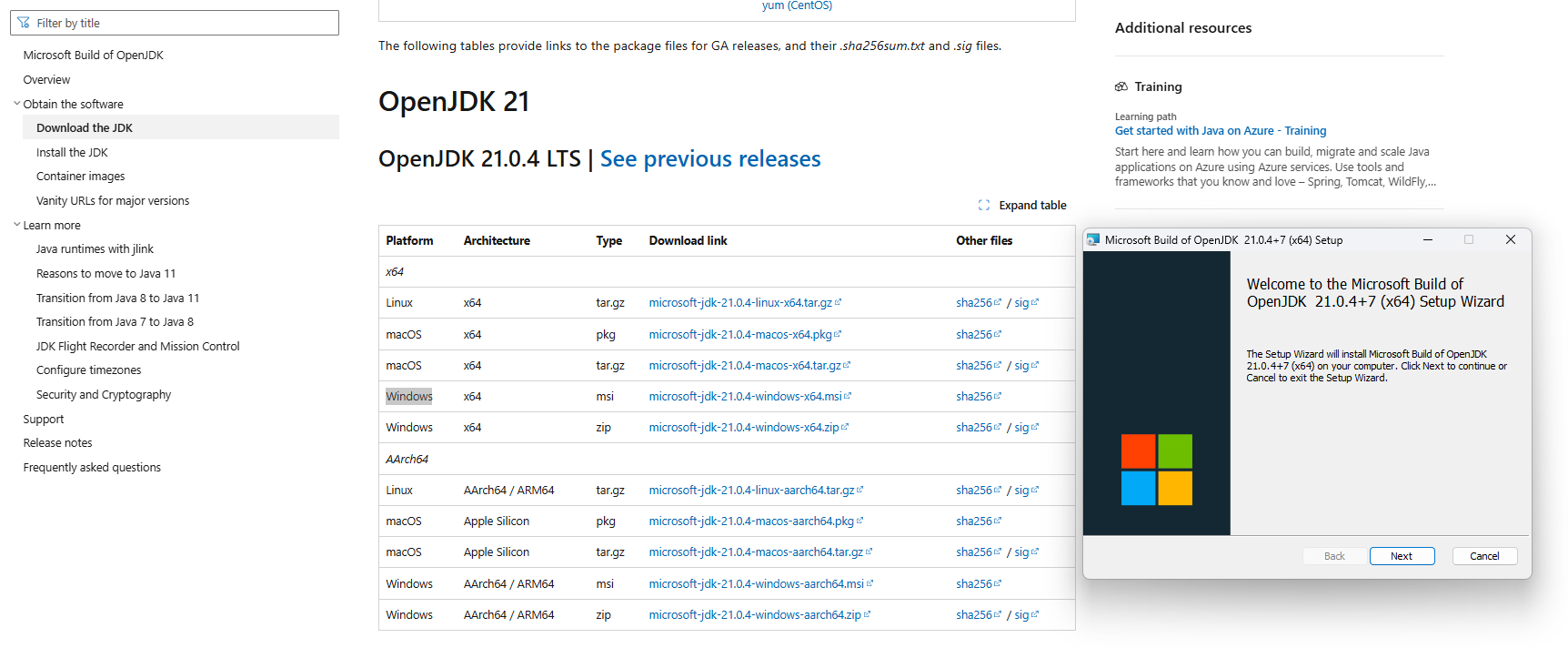Collapse the Obtain the software section

coord(16,104)
